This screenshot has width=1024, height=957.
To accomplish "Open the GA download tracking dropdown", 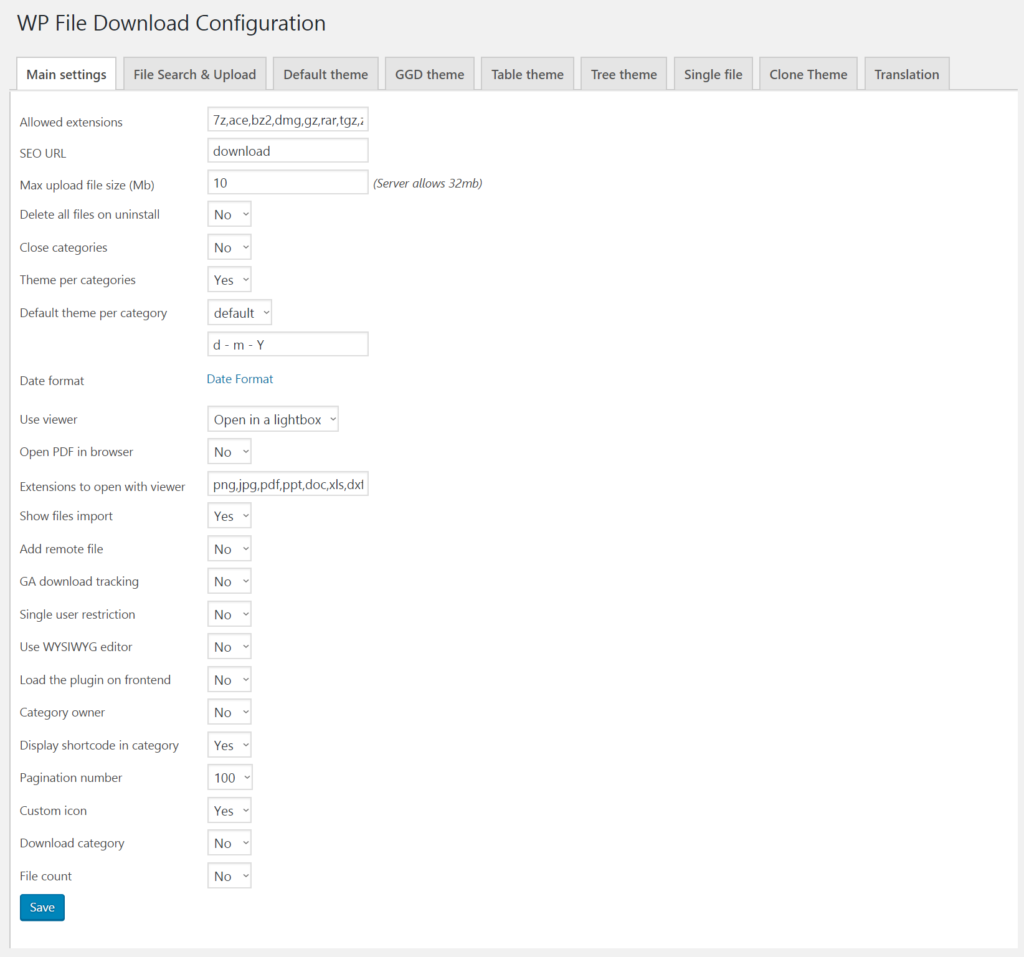I will click(x=229, y=581).
